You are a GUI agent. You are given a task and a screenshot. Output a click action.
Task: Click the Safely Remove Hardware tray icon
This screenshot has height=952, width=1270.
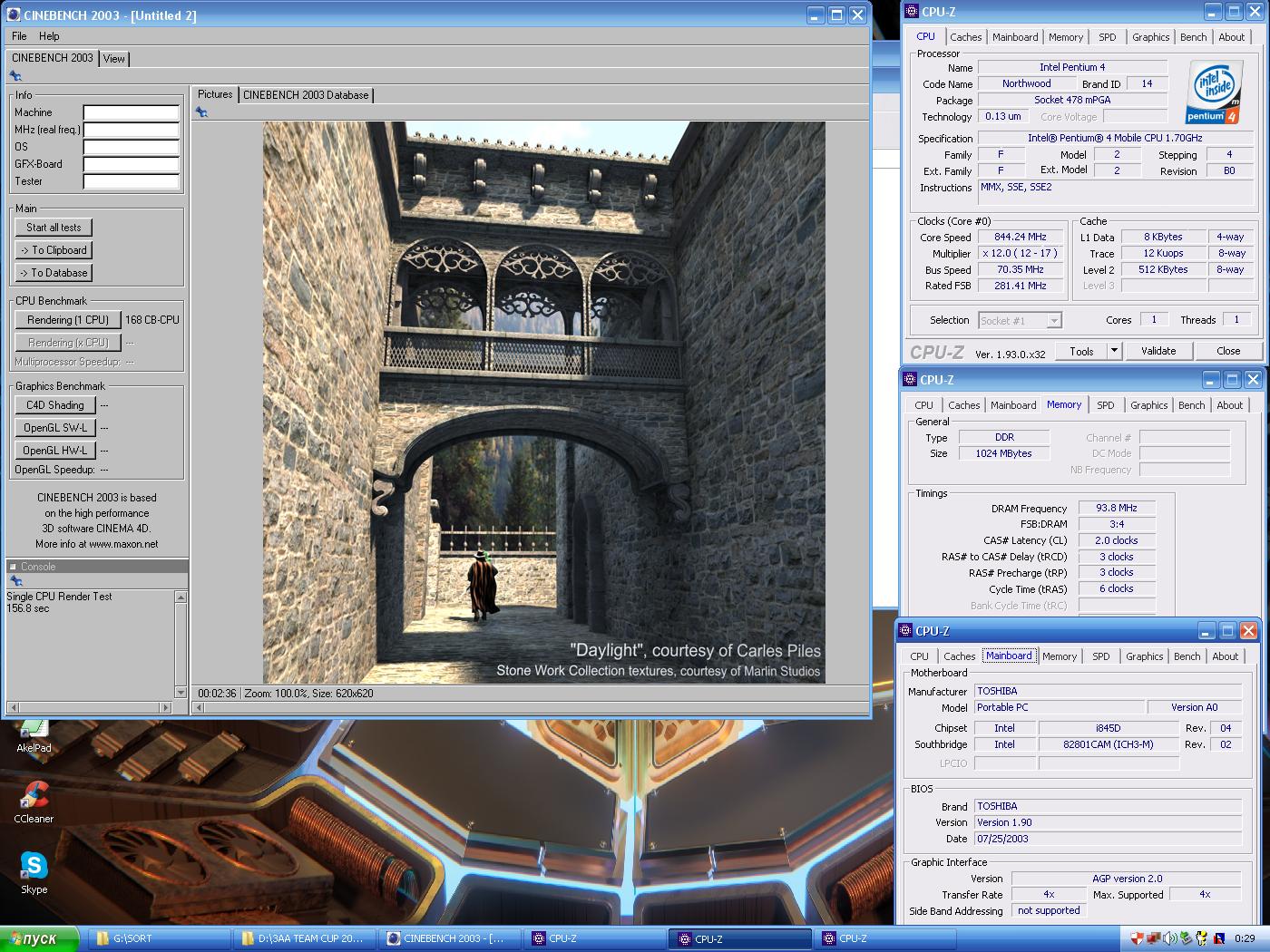point(1185,938)
